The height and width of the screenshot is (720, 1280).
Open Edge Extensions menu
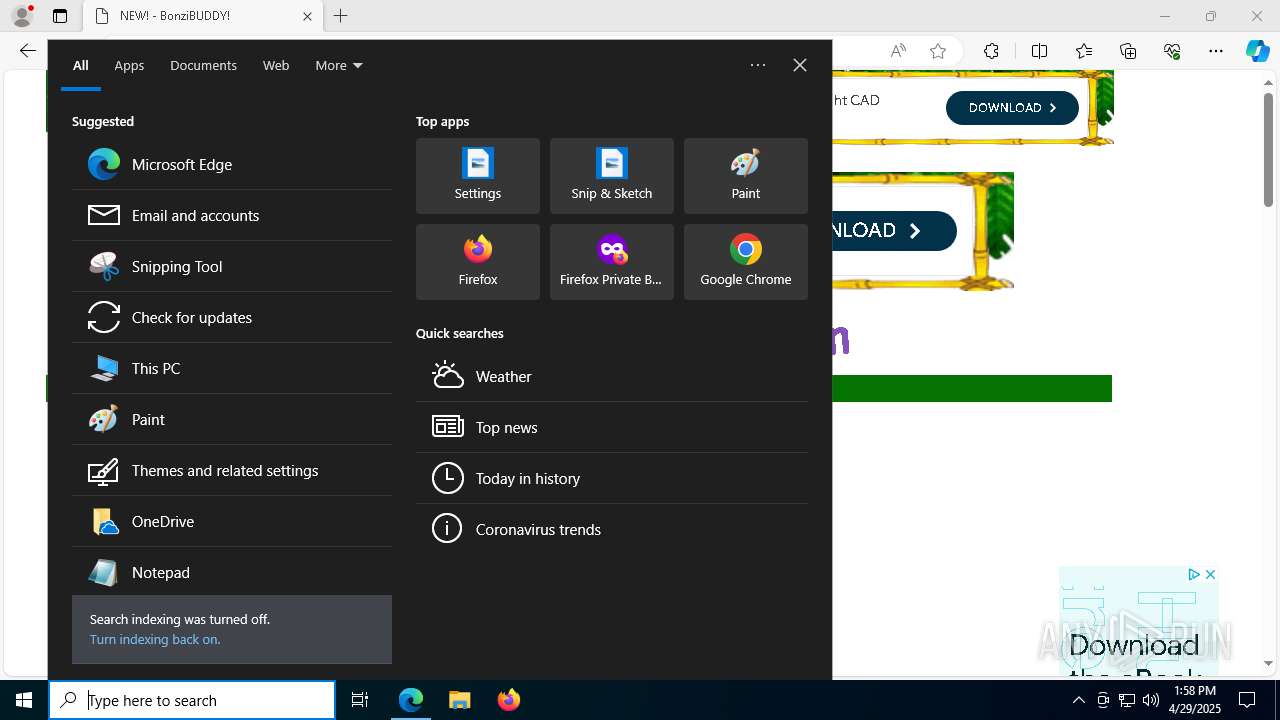pyautogui.click(x=991, y=51)
